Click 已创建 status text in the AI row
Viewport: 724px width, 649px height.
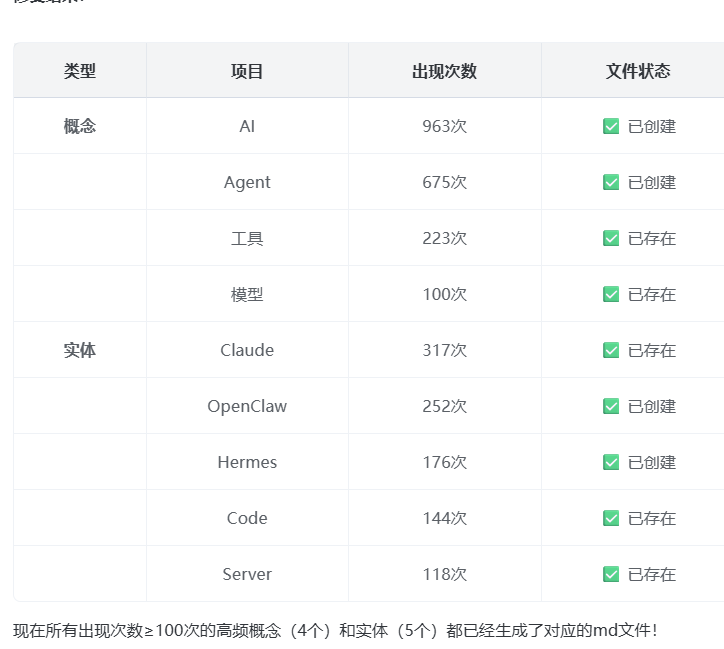coord(652,126)
